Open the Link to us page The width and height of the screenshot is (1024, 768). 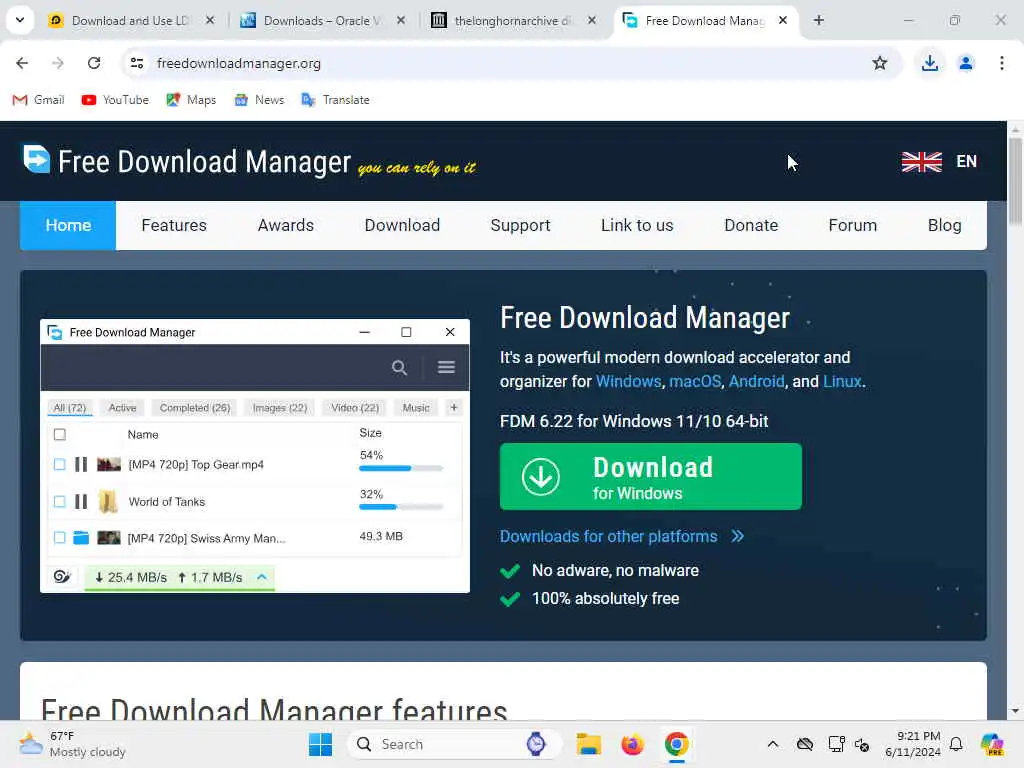click(637, 225)
